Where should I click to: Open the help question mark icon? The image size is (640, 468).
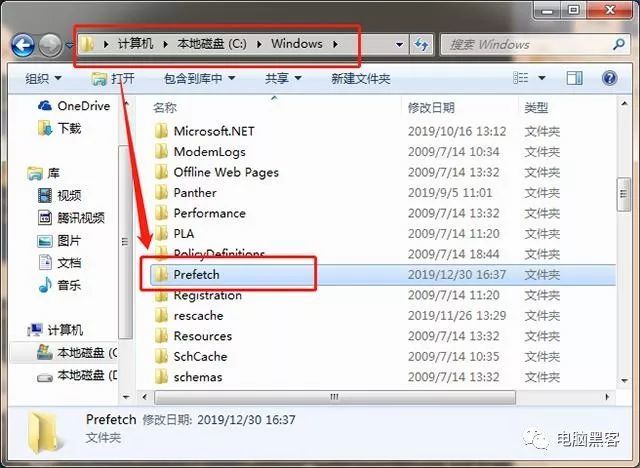click(609, 78)
